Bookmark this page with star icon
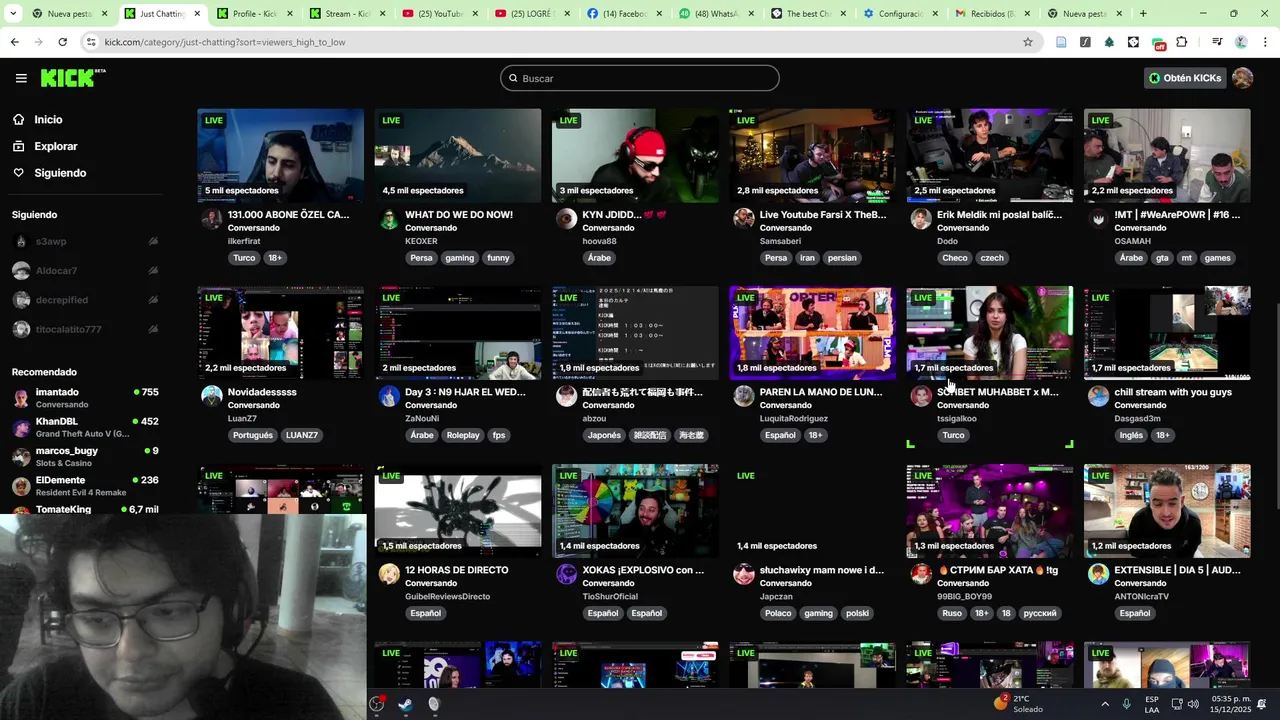 click(x=1027, y=42)
